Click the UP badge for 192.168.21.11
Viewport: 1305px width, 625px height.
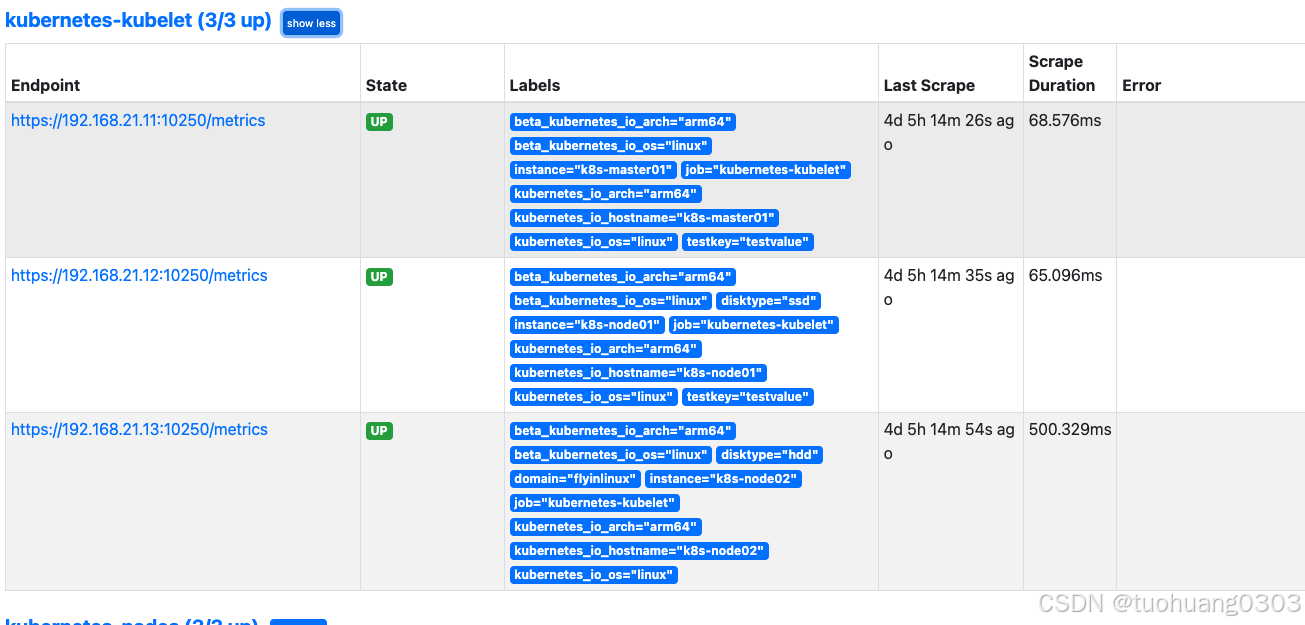[x=379, y=122]
